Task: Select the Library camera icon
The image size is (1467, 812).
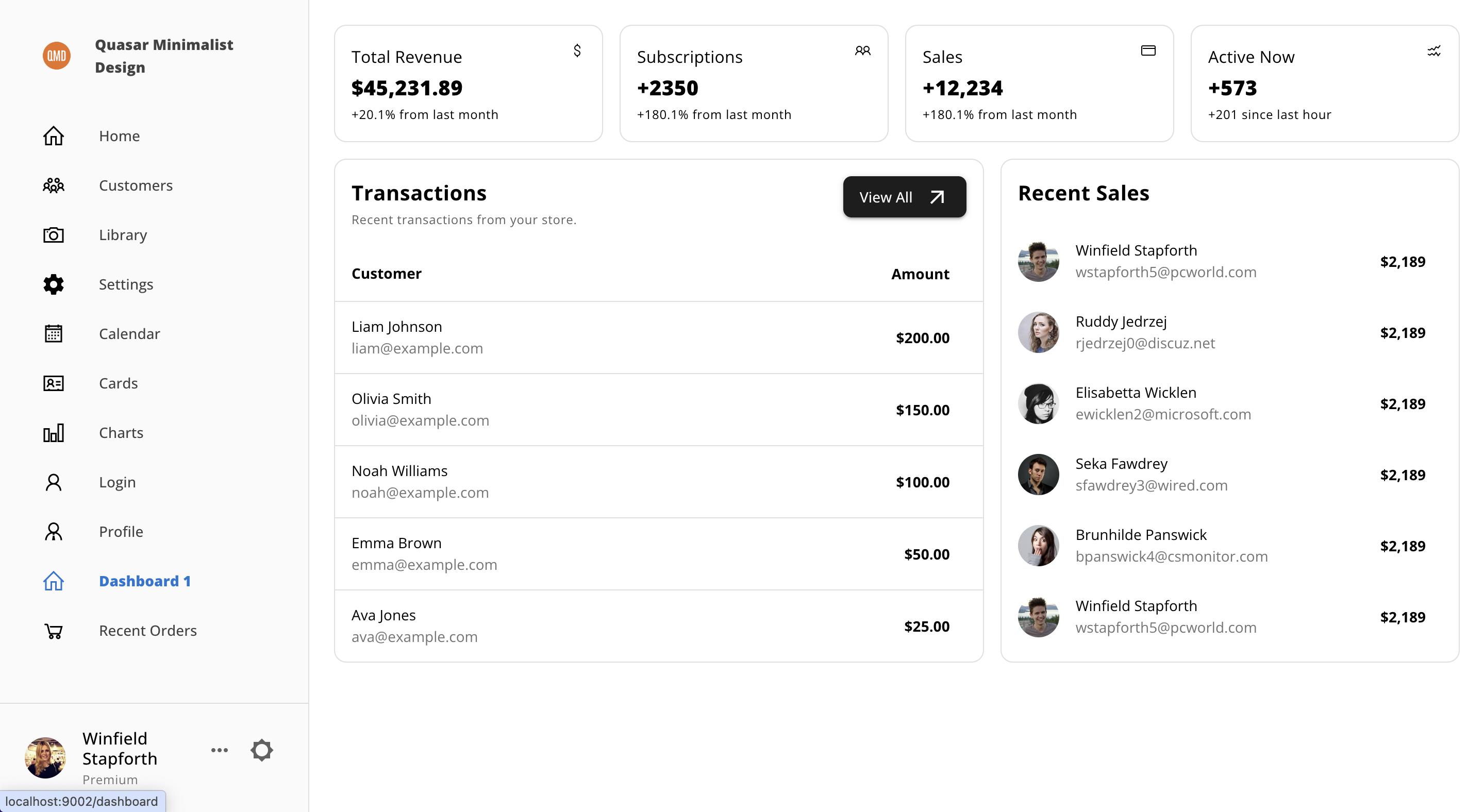Action: tap(54, 235)
